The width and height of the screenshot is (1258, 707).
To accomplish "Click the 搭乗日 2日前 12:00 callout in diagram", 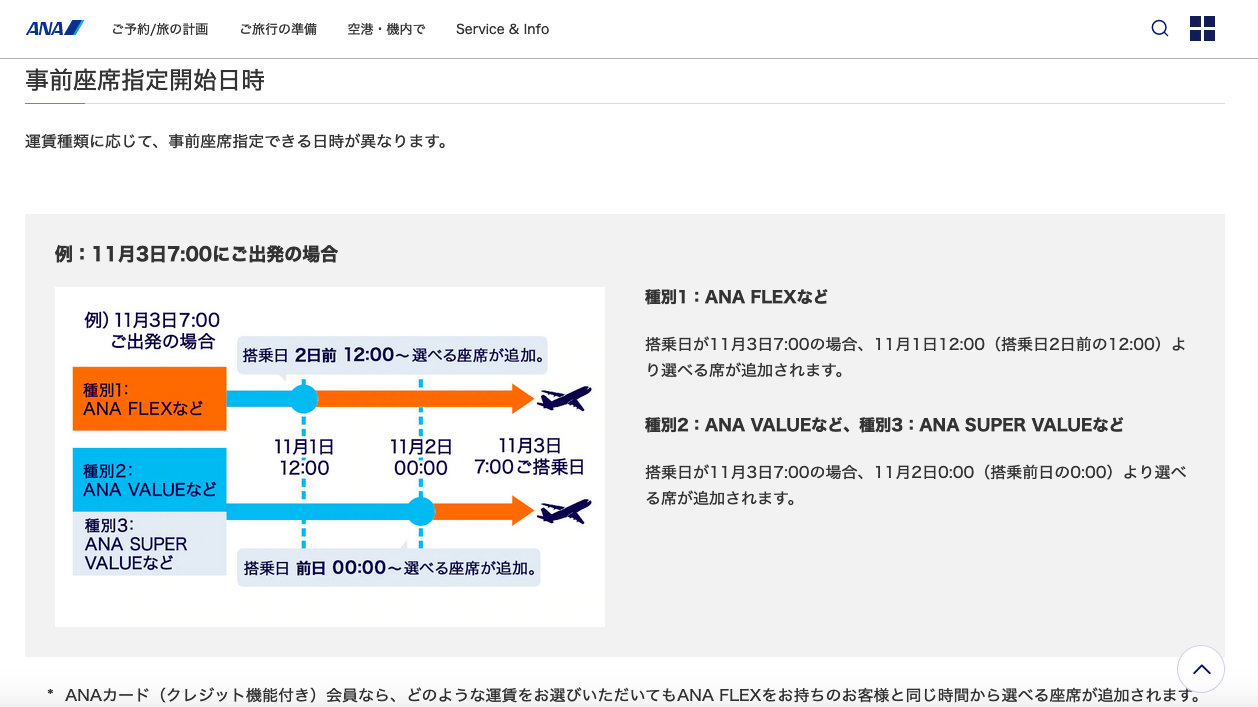I will 393,355.
